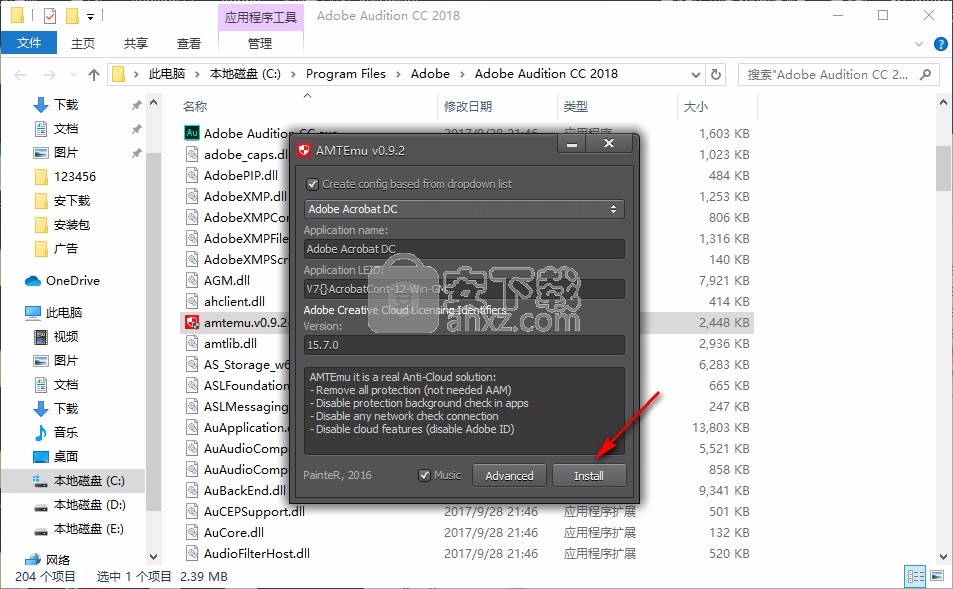Select the amtemu.v0.9.2 file icon
953x589 pixels.
coord(192,322)
